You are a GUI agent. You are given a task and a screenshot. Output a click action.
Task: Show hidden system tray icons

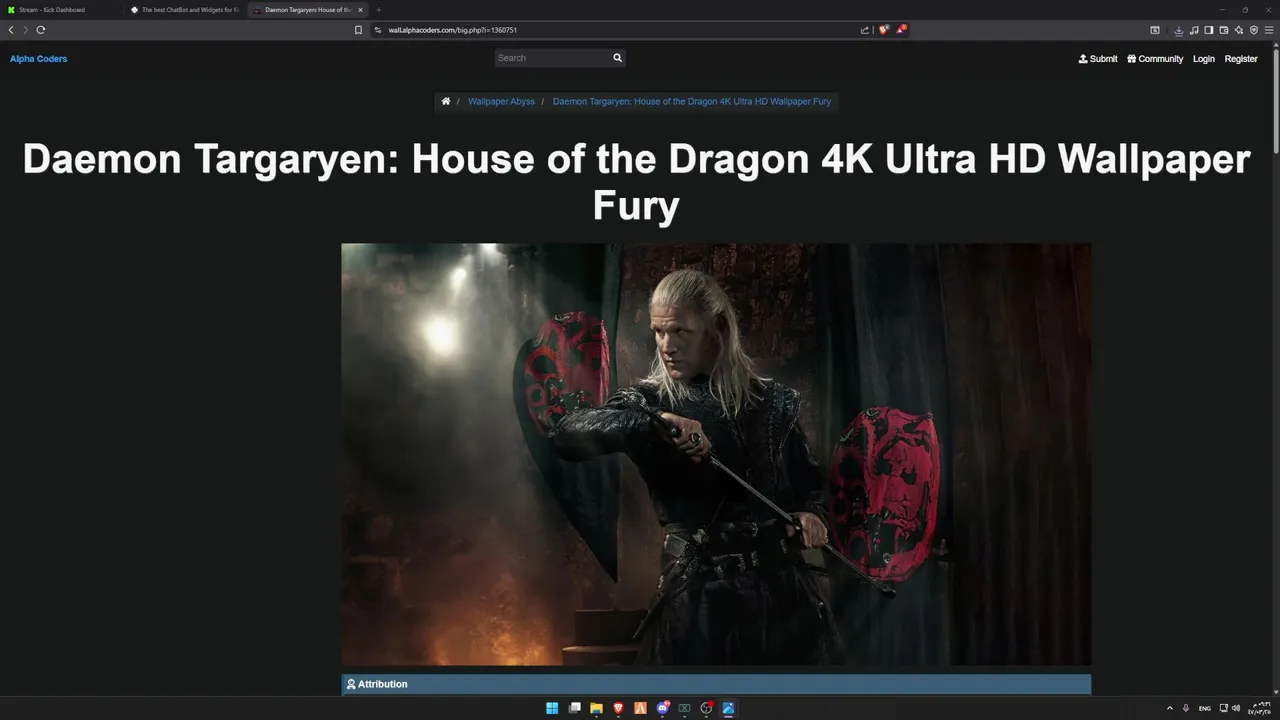[x=1170, y=708]
